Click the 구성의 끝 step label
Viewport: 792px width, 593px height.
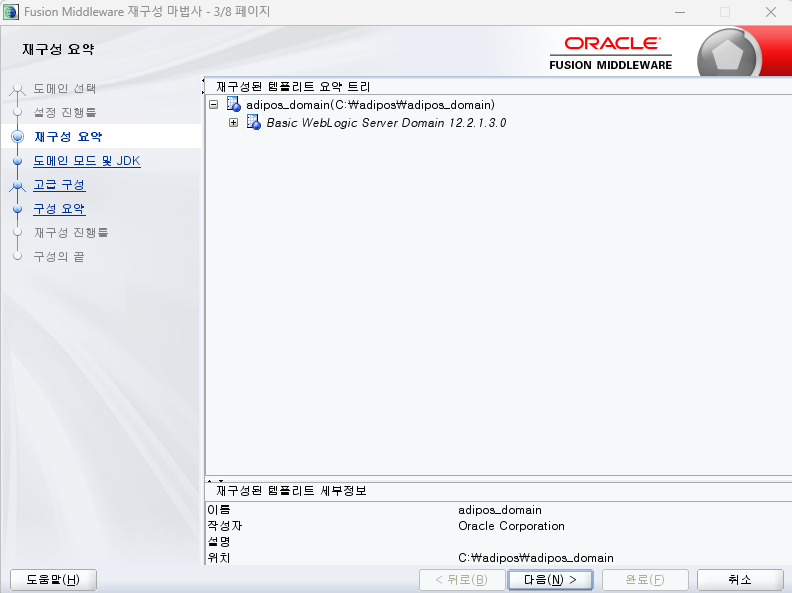click(59, 257)
